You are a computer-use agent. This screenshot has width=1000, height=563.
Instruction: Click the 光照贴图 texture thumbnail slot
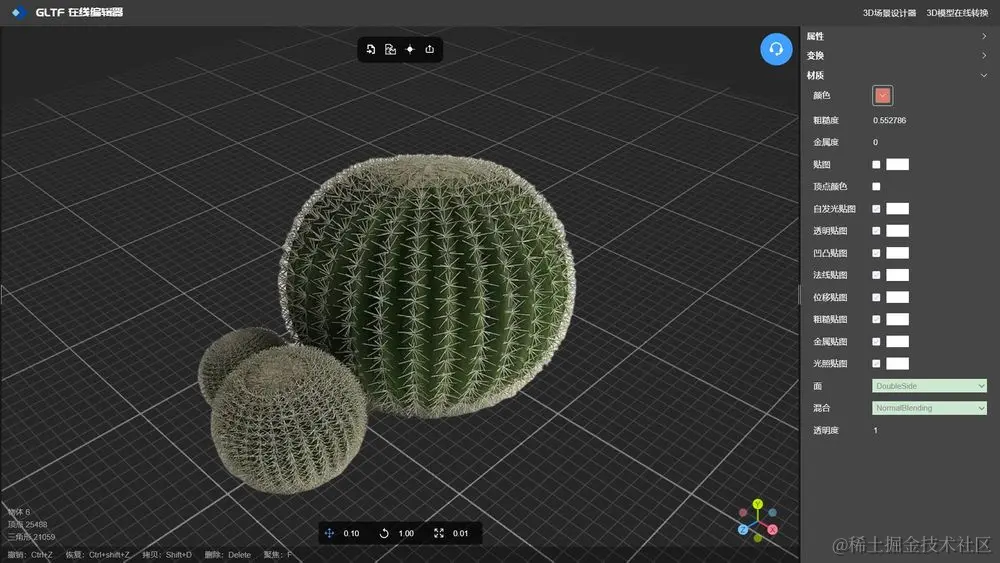pos(897,363)
